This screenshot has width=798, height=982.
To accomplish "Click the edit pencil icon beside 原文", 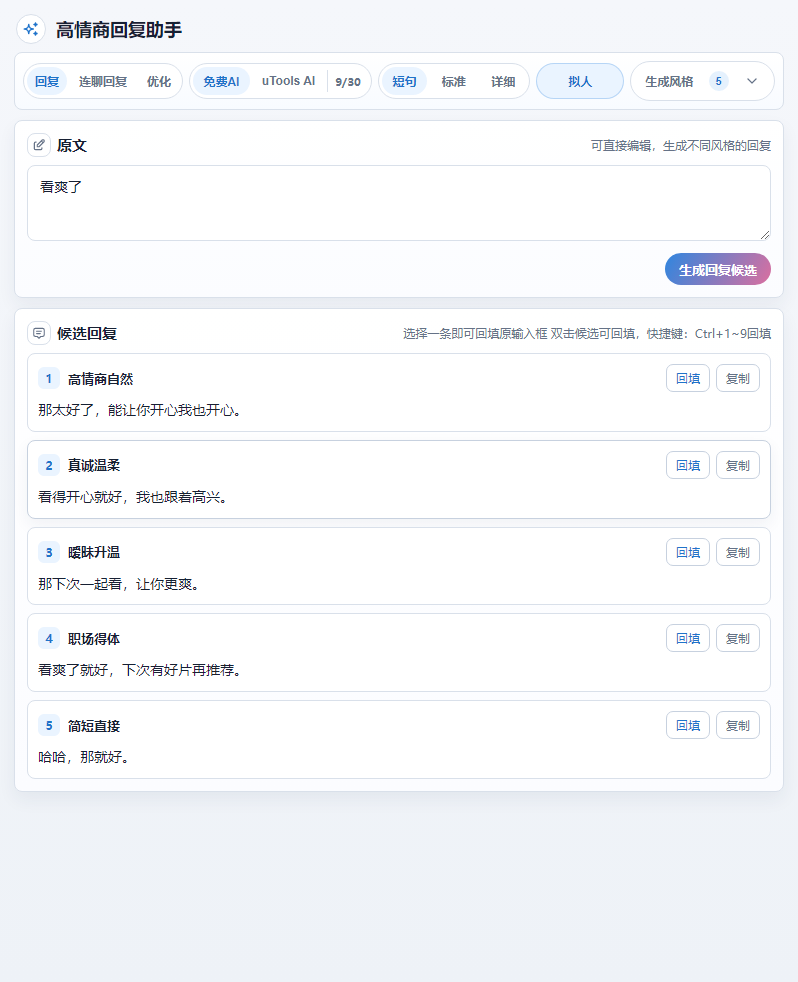I will (x=39, y=145).
